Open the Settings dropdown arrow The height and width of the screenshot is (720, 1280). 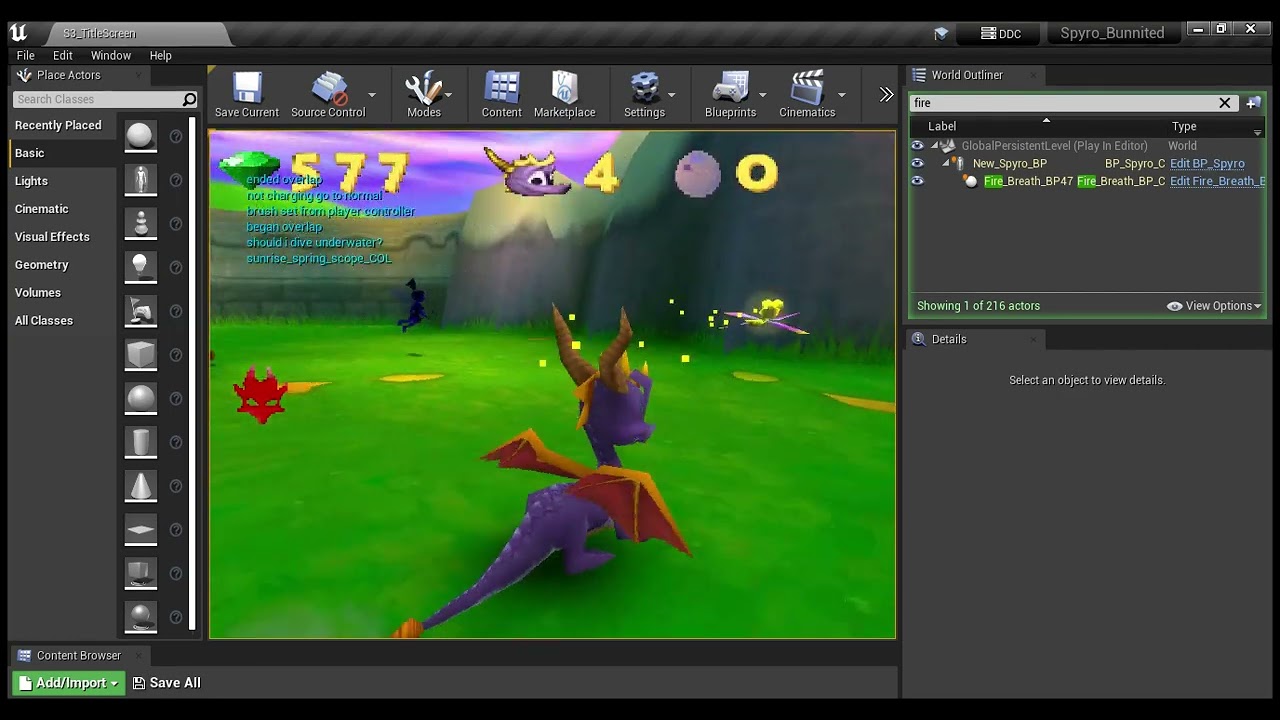click(671, 95)
